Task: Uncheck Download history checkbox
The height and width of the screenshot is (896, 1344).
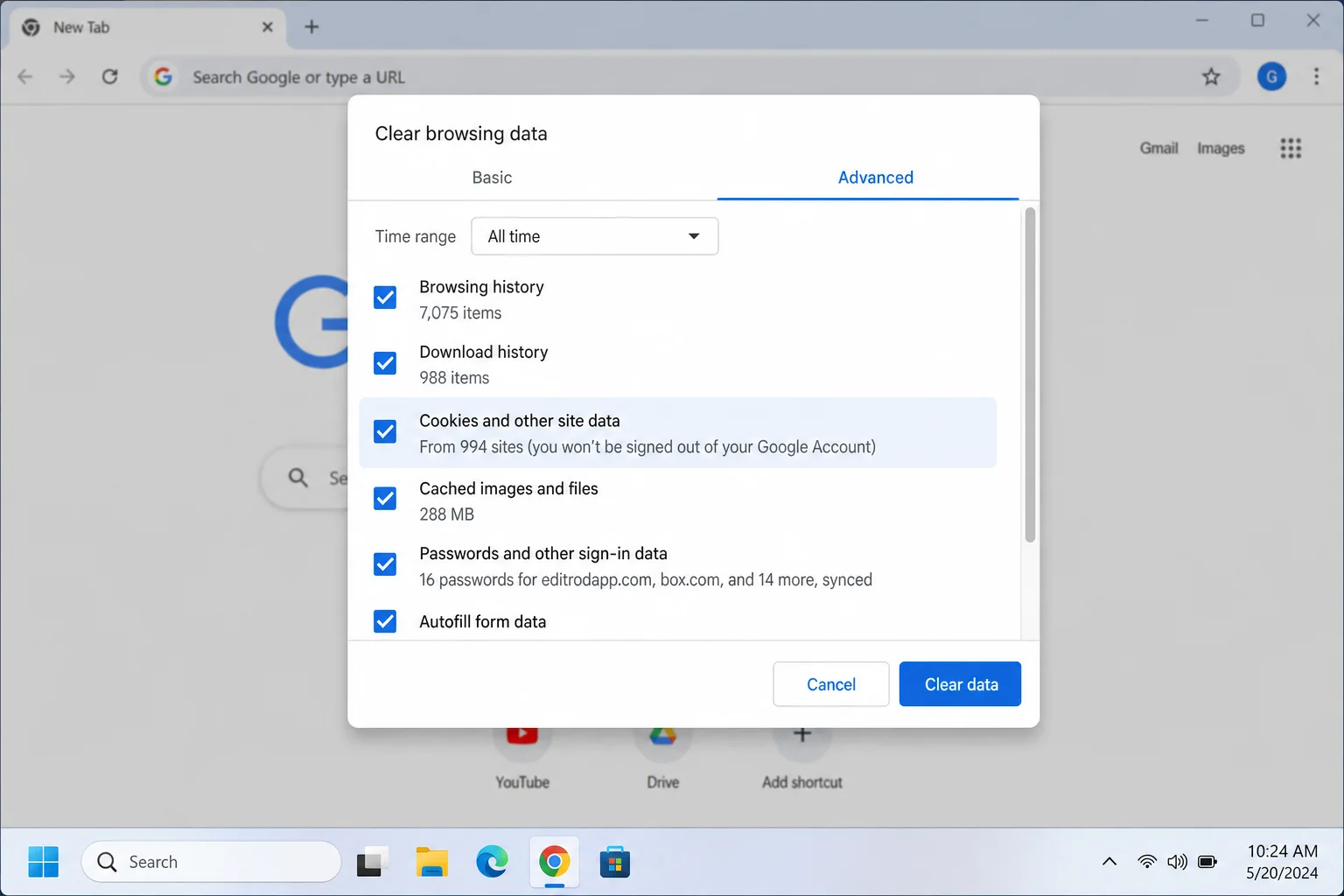Action: (385, 363)
